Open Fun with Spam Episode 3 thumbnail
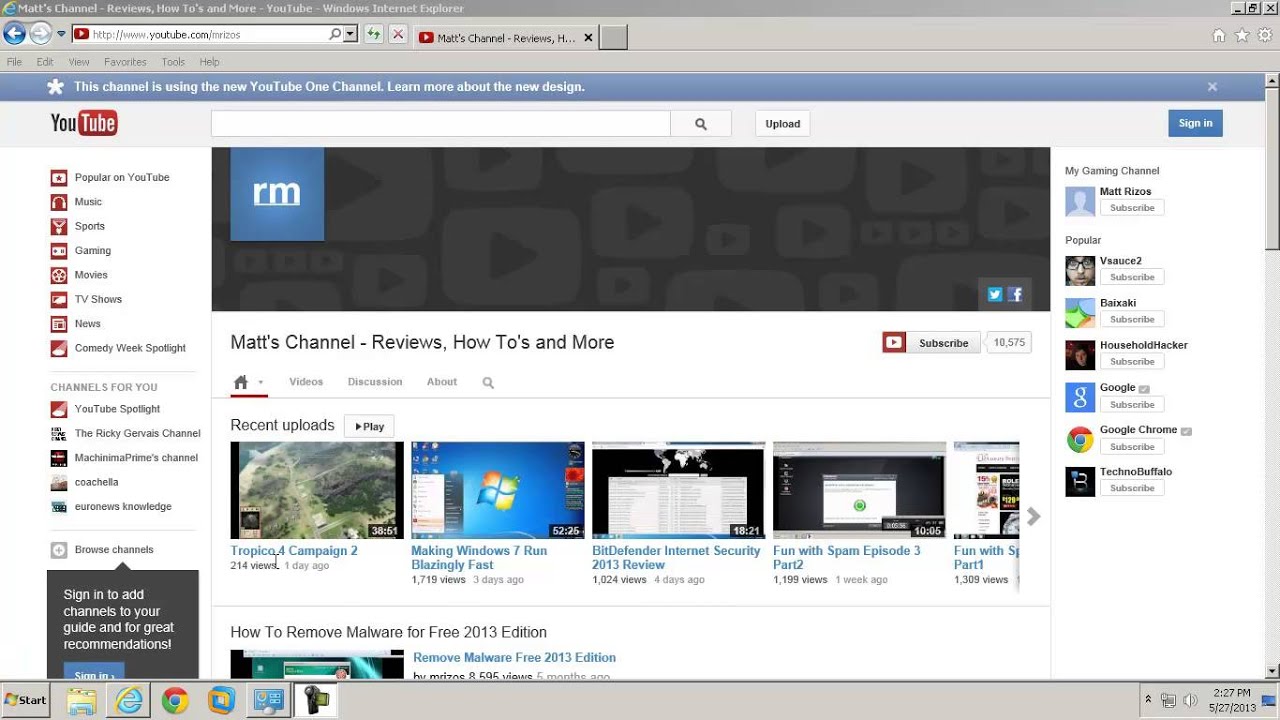This screenshot has height=720, width=1280. 859,490
